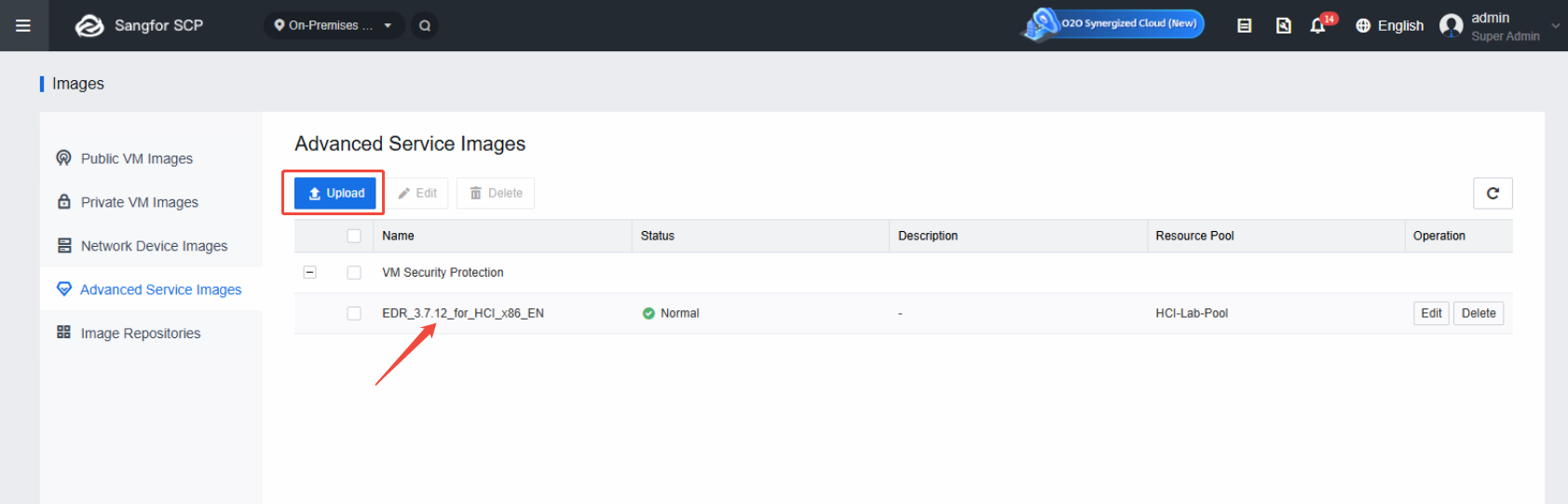
Task: Click the HCI-Lab-Pool resource pool cell
Action: (x=1192, y=313)
